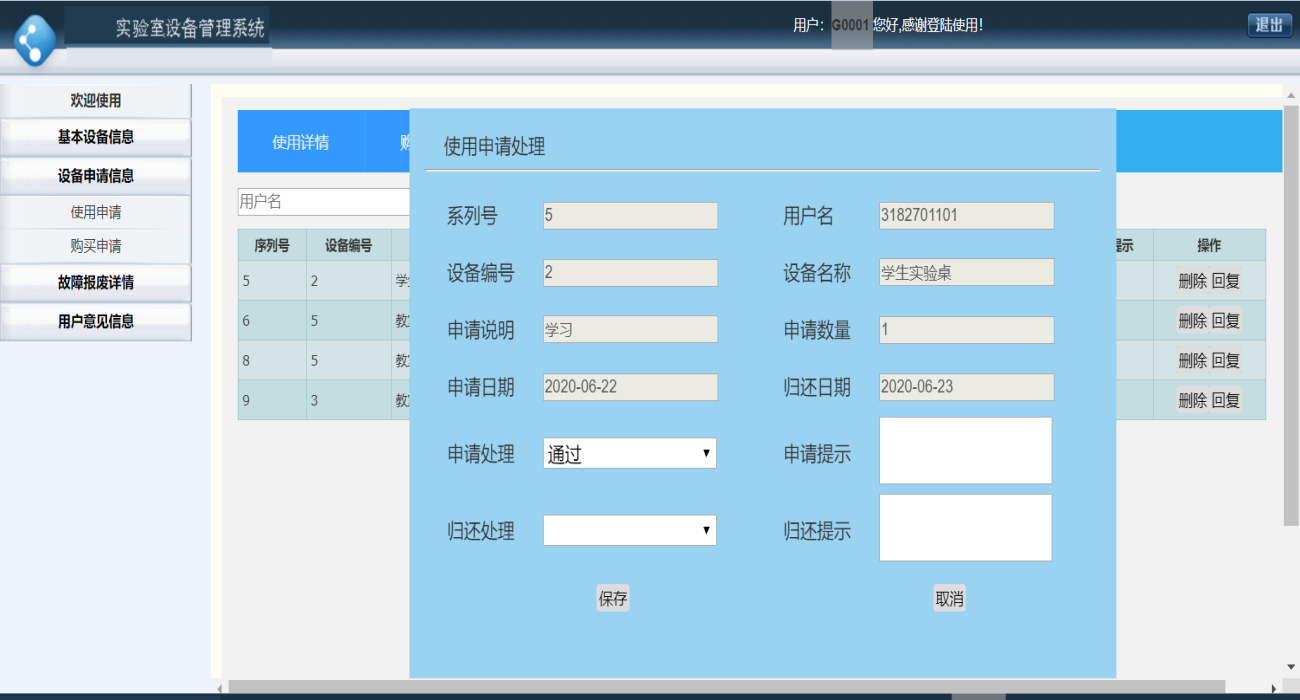This screenshot has height=700, width=1300.
Task: Click the 实验室设备管理系统 title text
Action: pos(190,29)
